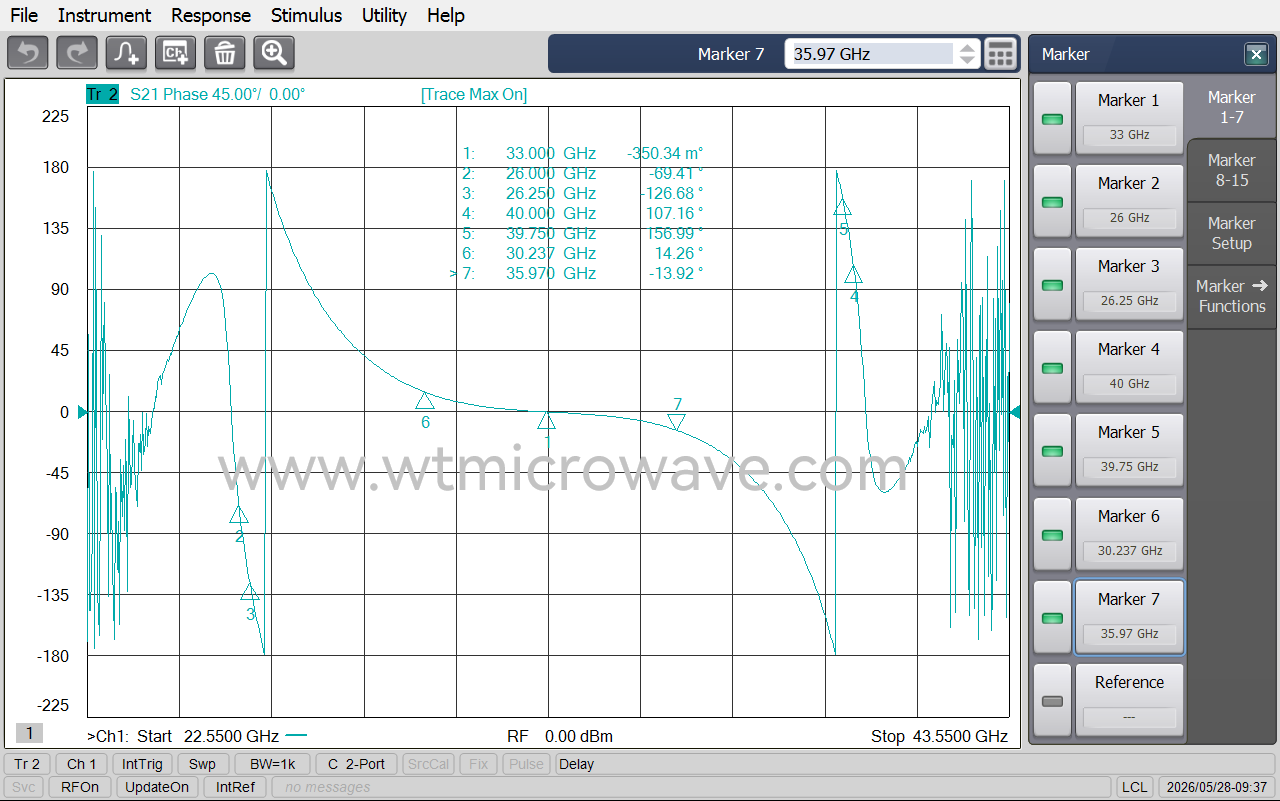Select Marker 5 at 39.75 GHz
Viewport: 1280px width, 801px height.
[x=1129, y=451]
